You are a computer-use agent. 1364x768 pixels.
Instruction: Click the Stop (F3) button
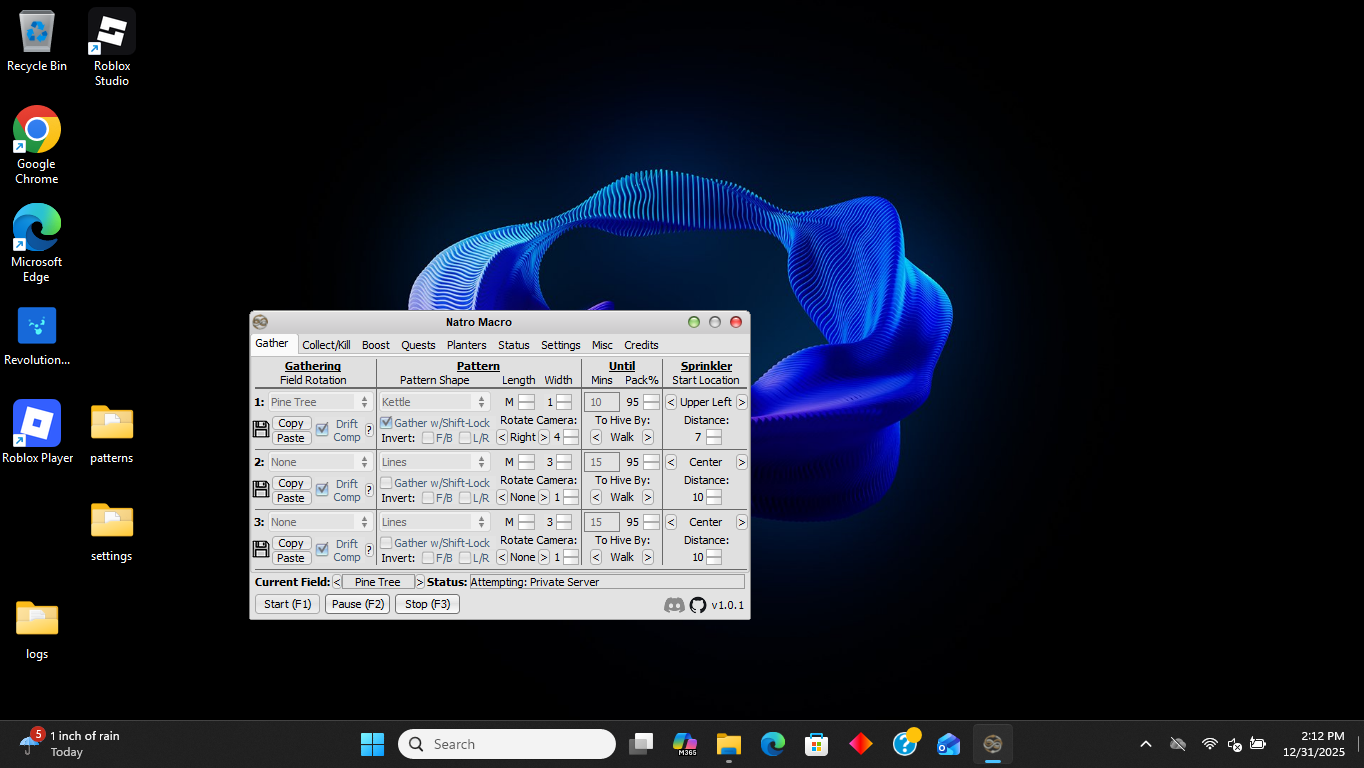(x=427, y=604)
